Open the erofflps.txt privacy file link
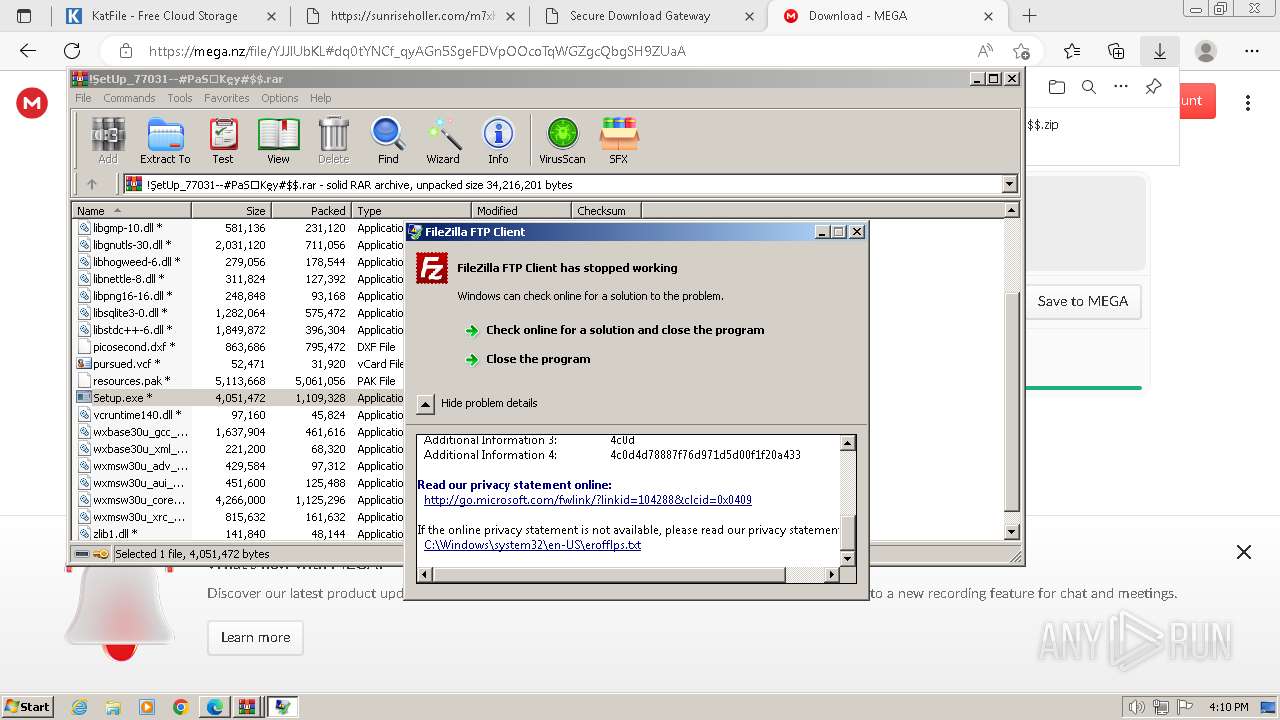Viewport: 1280px width, 720px height. (x=532, y=545)
